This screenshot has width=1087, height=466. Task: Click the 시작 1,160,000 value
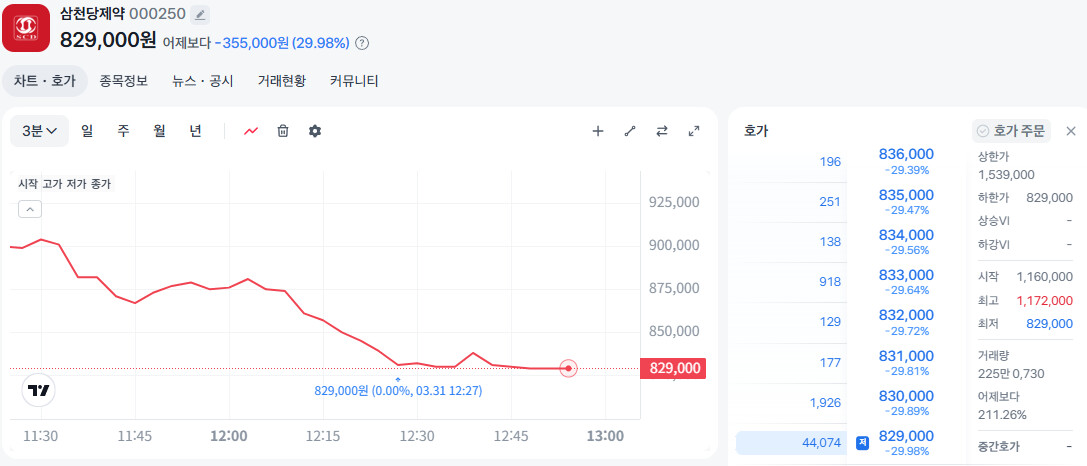pos(1045,277)
